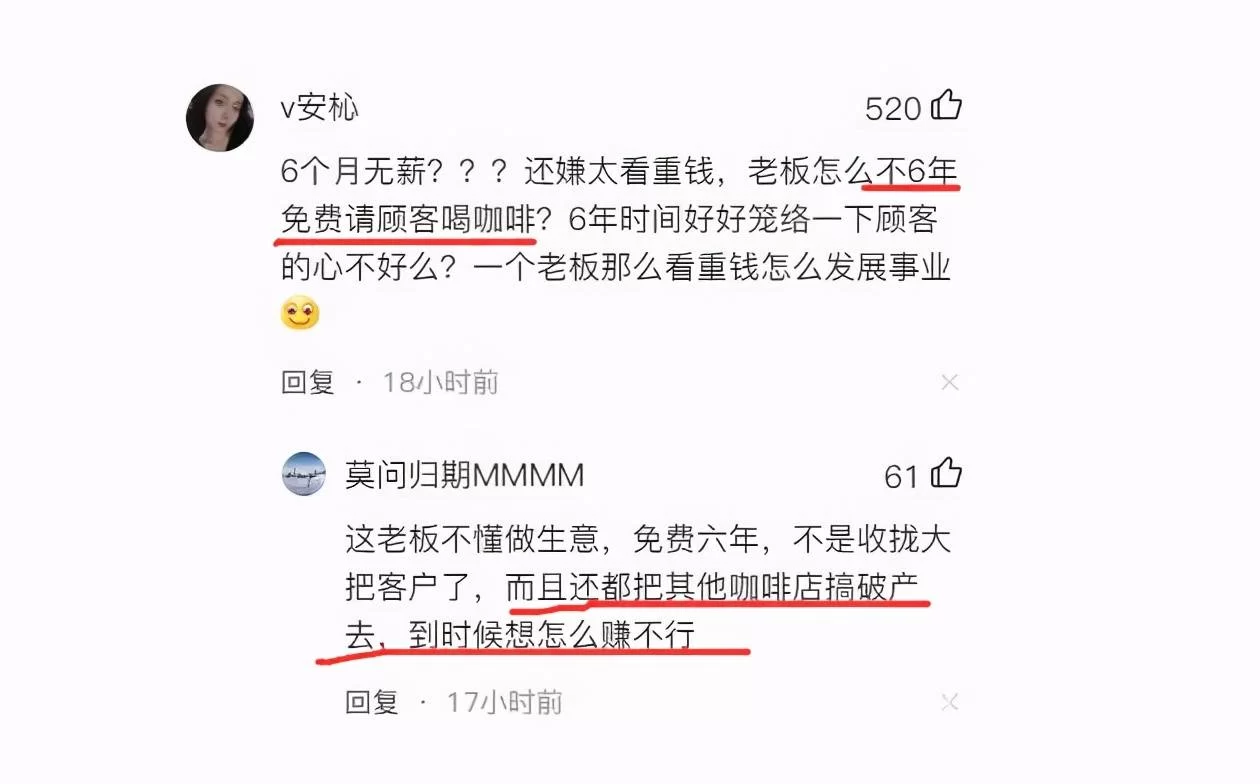
Task: Click the username 莫问归期MMMM
Action: point(464,475)
